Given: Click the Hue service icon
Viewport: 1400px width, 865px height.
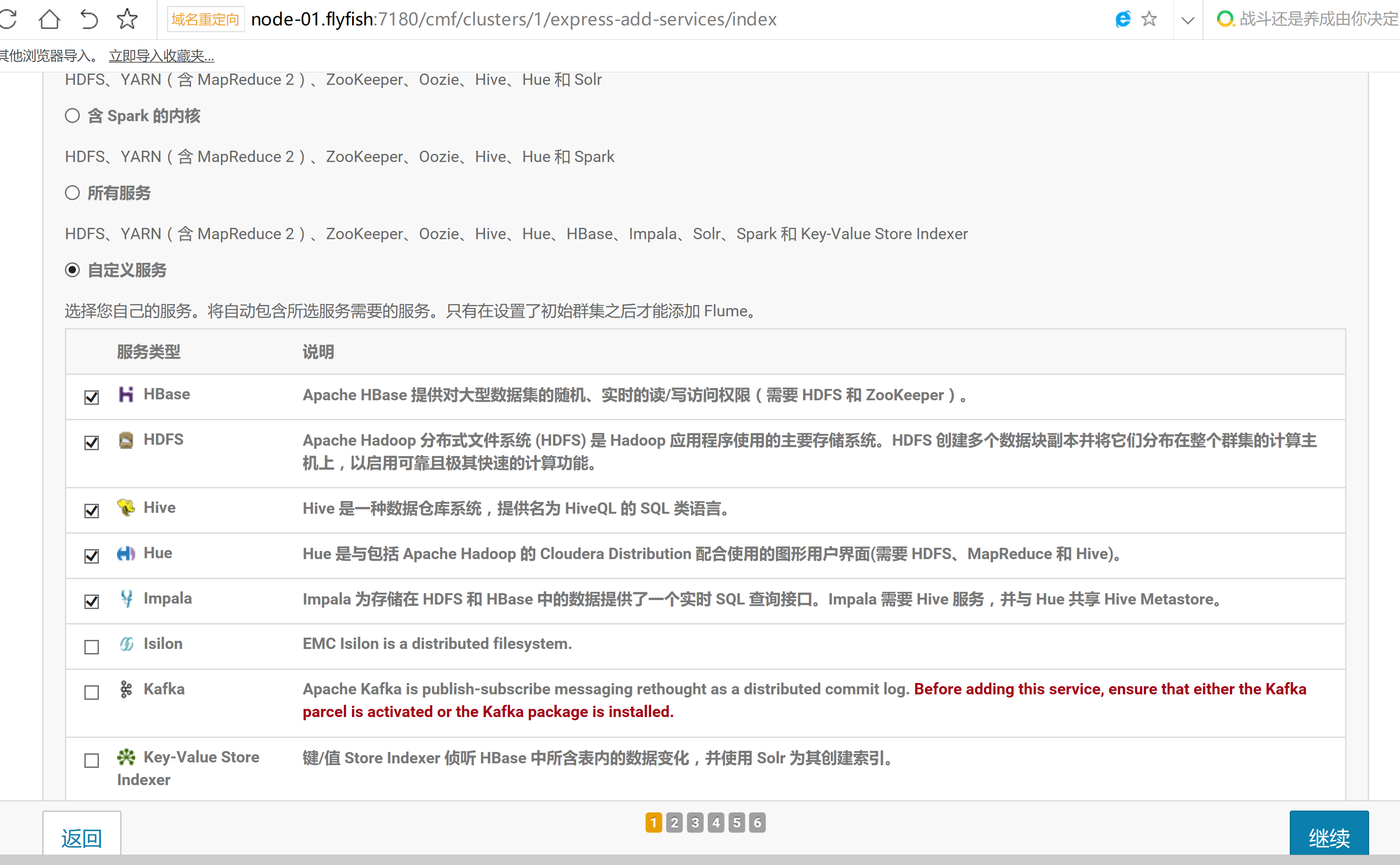Looking at the screenshot, I should point(126,553).
